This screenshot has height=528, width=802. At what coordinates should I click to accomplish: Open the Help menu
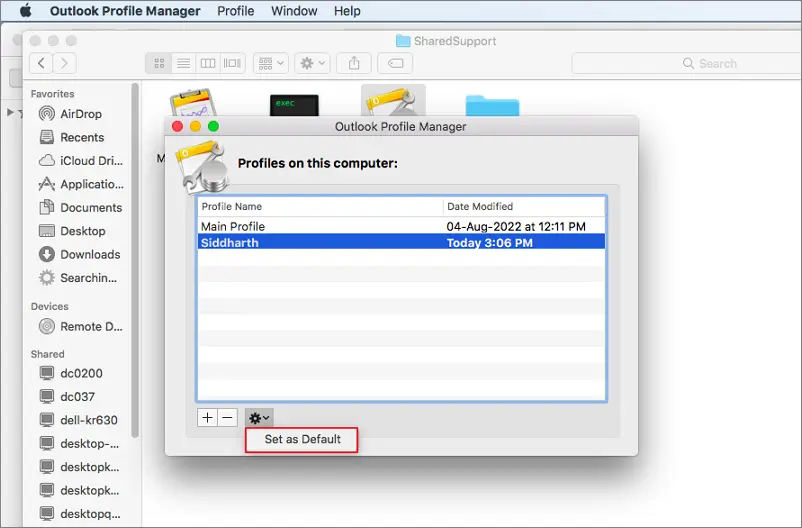click(347, 11)
